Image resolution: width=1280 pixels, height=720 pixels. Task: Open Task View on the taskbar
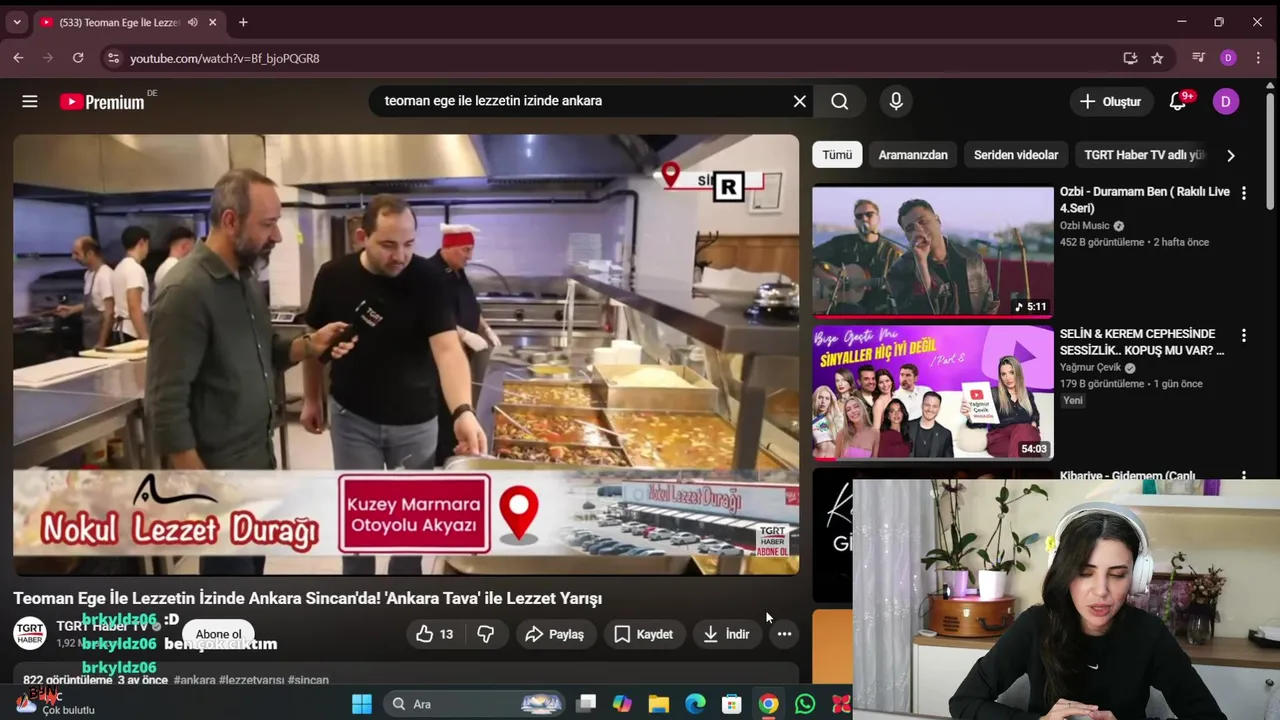(586, 704)
